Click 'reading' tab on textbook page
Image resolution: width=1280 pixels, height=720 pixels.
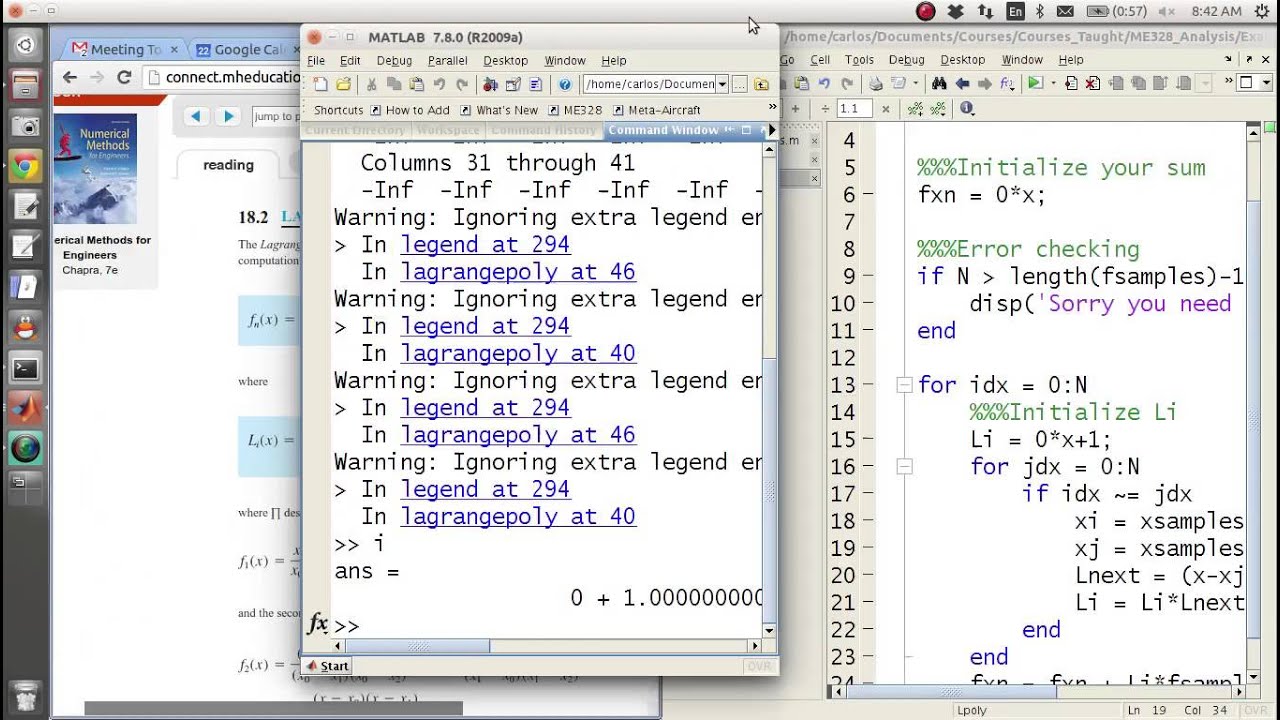tap(229, 165)
